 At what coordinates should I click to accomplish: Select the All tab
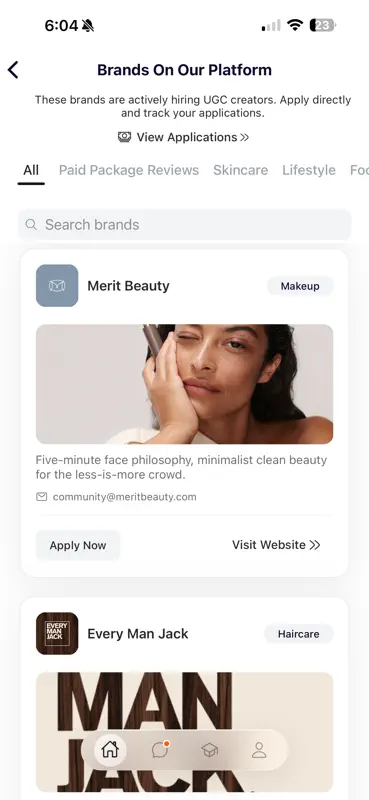[x=31, y=170]
